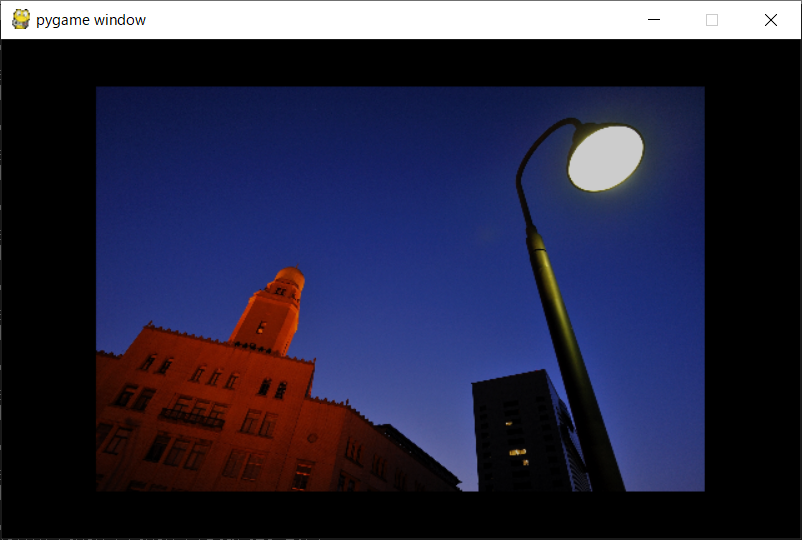The width and height of the screenshot is (802, 540).
Task: Minimize the pygame window
Action: (654, 20)
